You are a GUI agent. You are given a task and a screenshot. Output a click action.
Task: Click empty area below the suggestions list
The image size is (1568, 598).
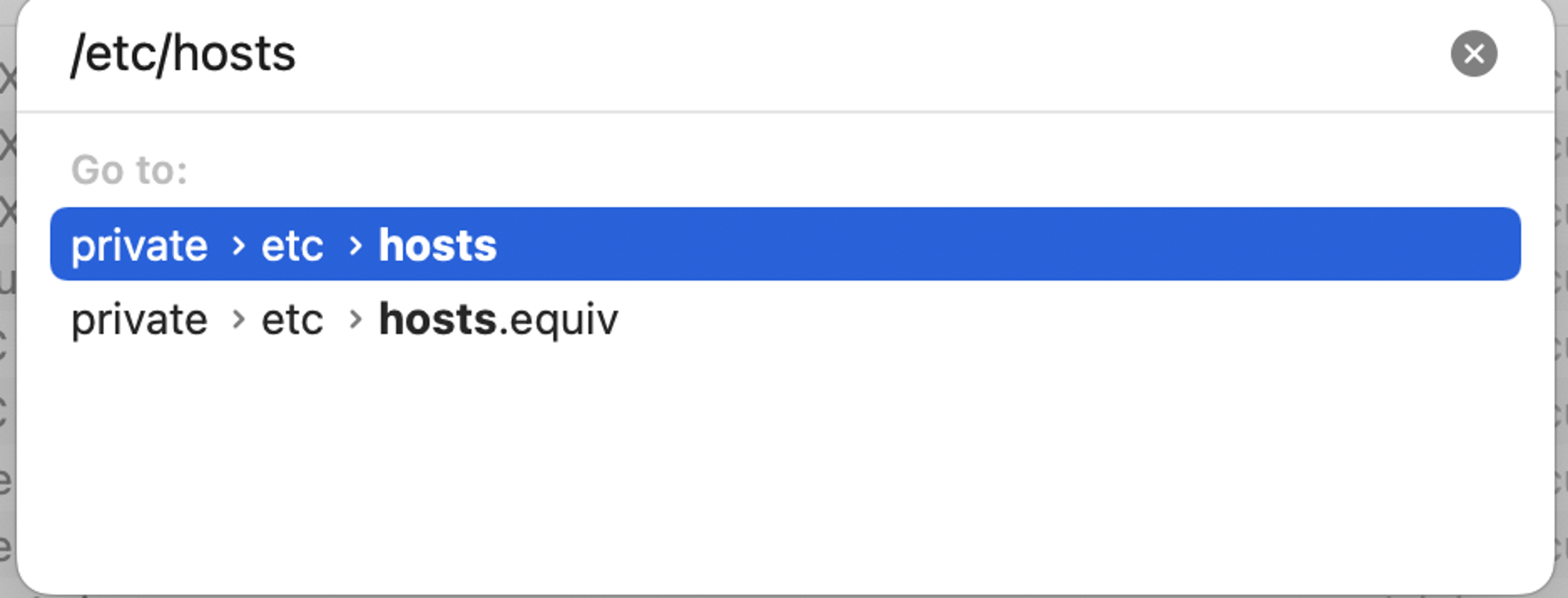784,470
